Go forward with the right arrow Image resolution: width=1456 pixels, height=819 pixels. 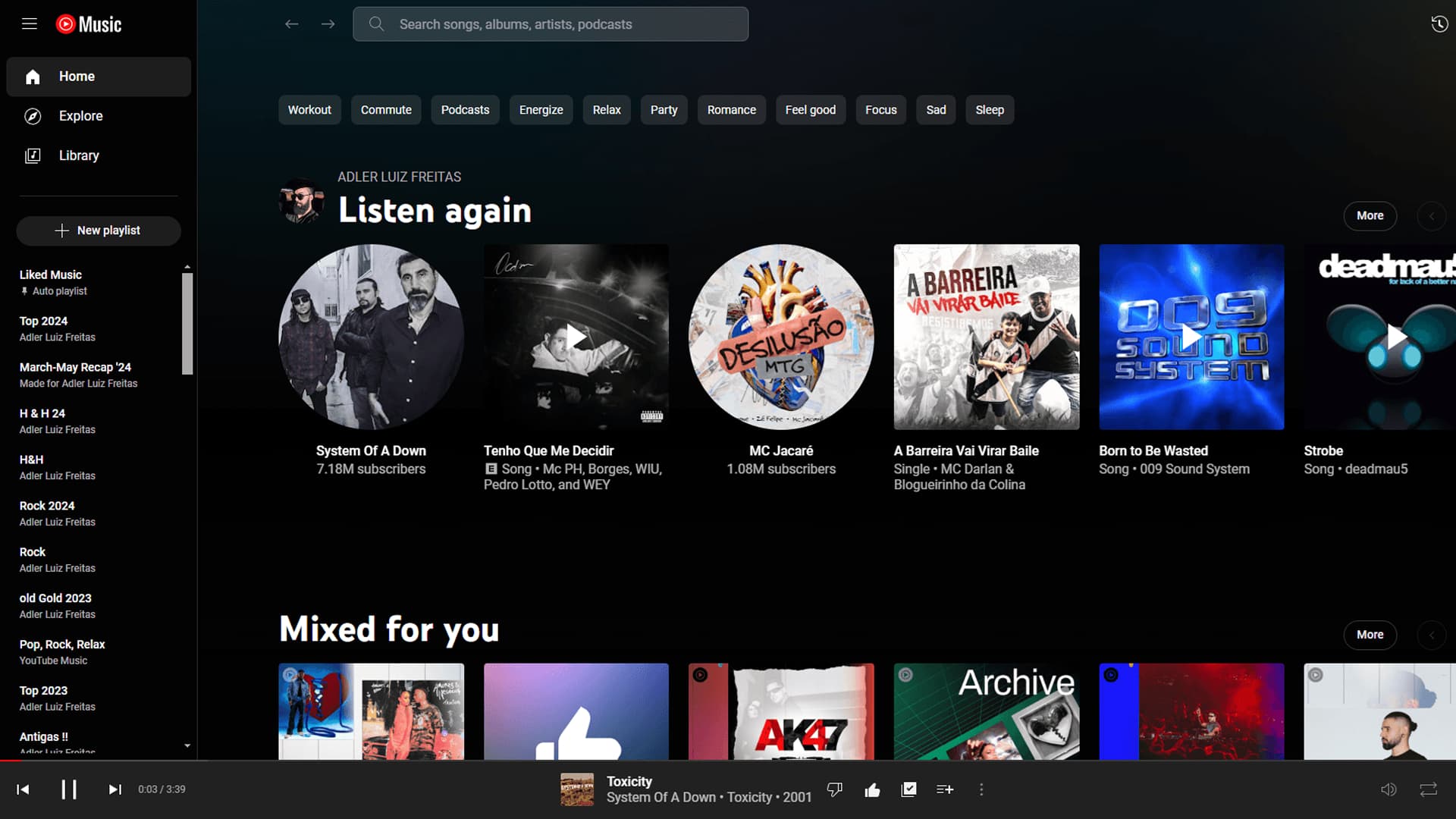[328, 24]
